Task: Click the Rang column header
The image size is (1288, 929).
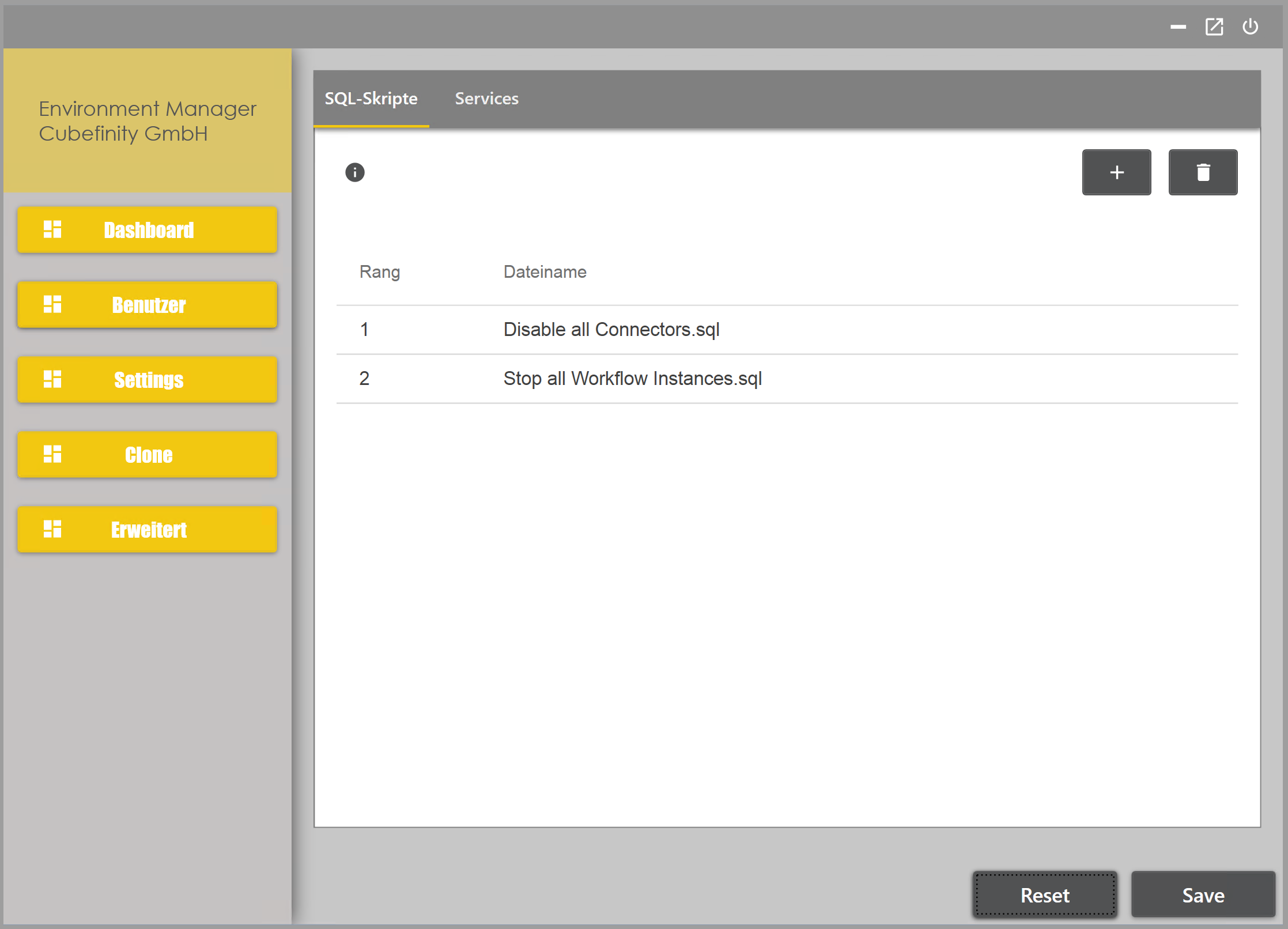Action: click(x=379, y=272)
